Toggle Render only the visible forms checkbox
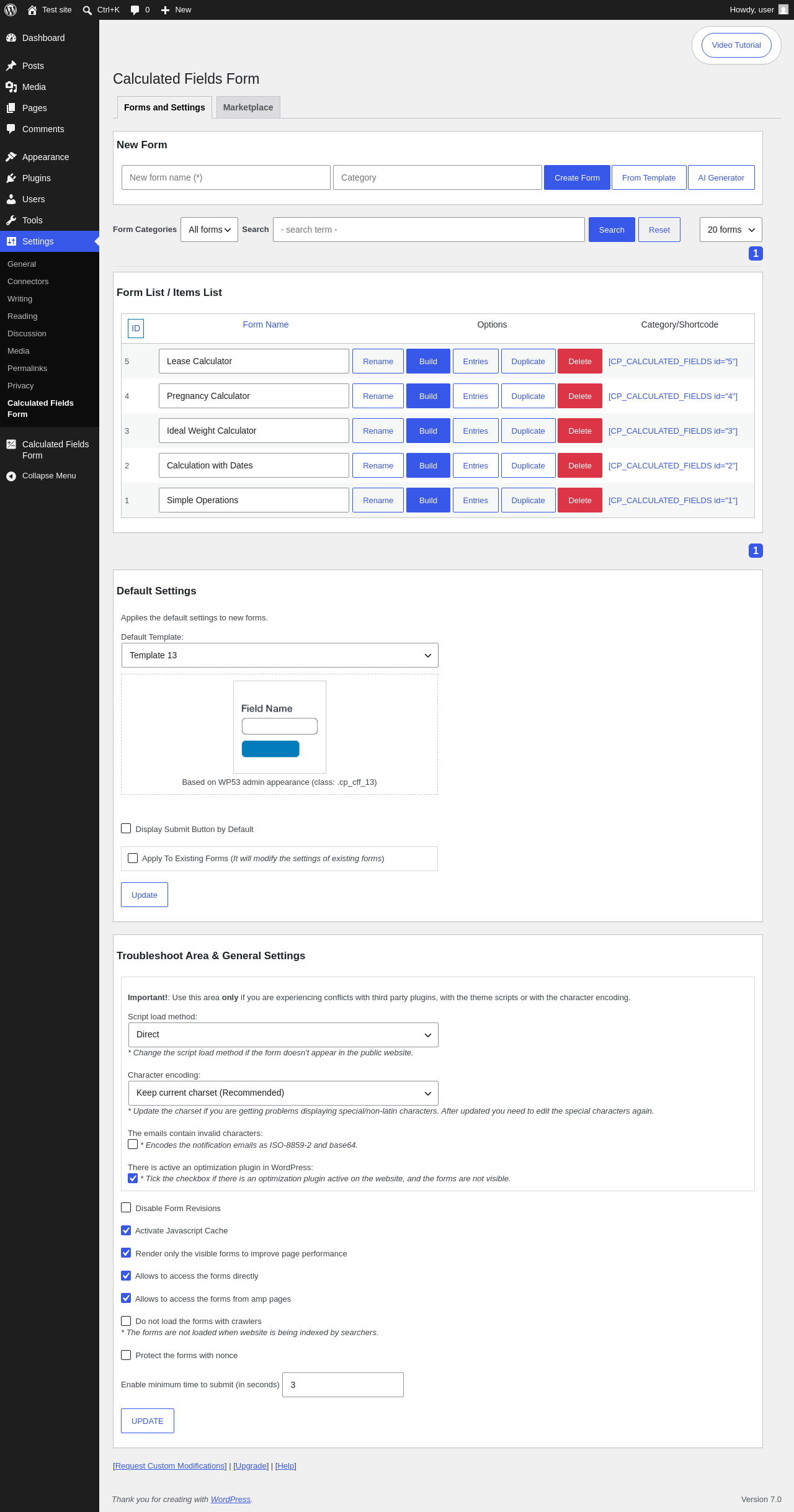 [126, 1253]
